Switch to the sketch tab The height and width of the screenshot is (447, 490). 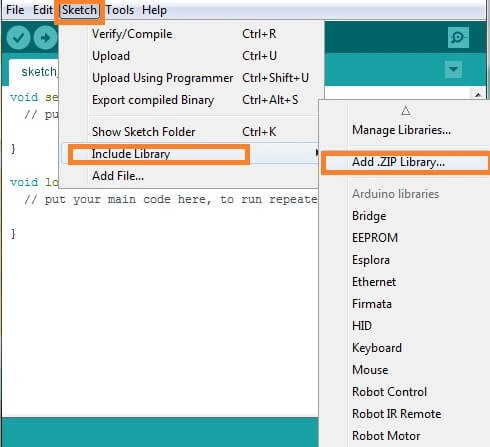pyautogui.click(x=34, y=72)
